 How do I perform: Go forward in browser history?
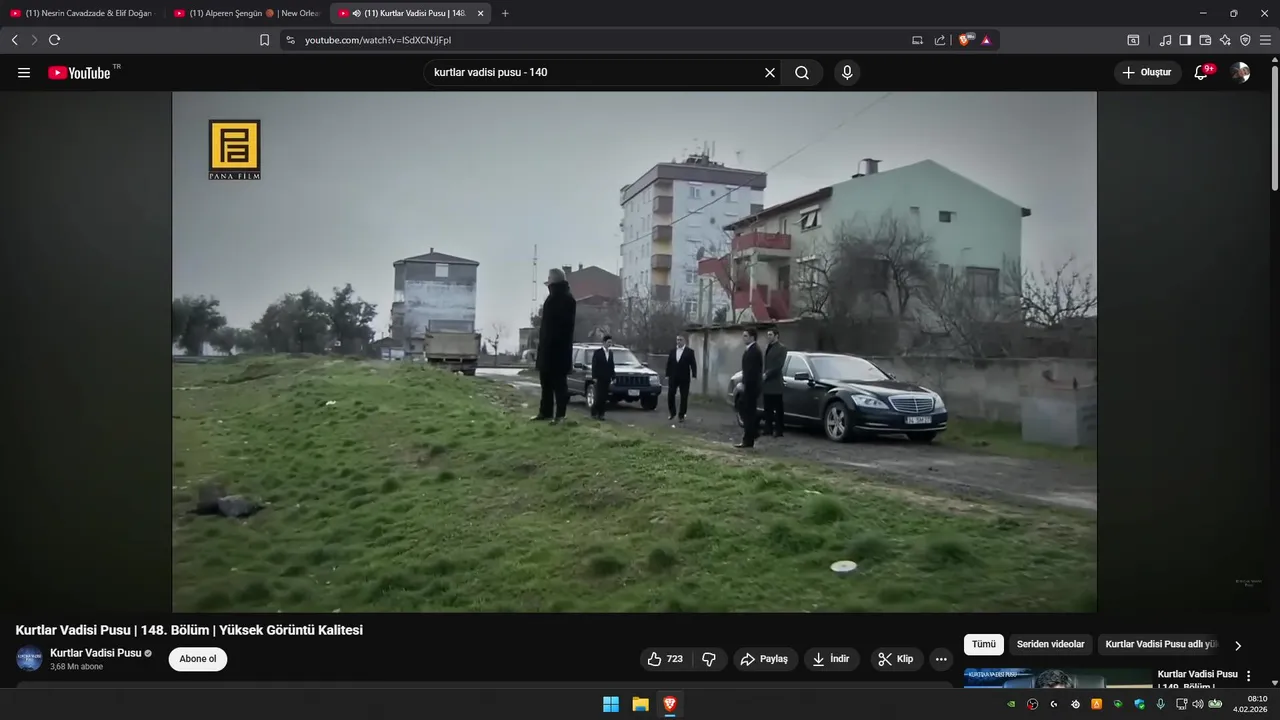click(x=34, y=40)
